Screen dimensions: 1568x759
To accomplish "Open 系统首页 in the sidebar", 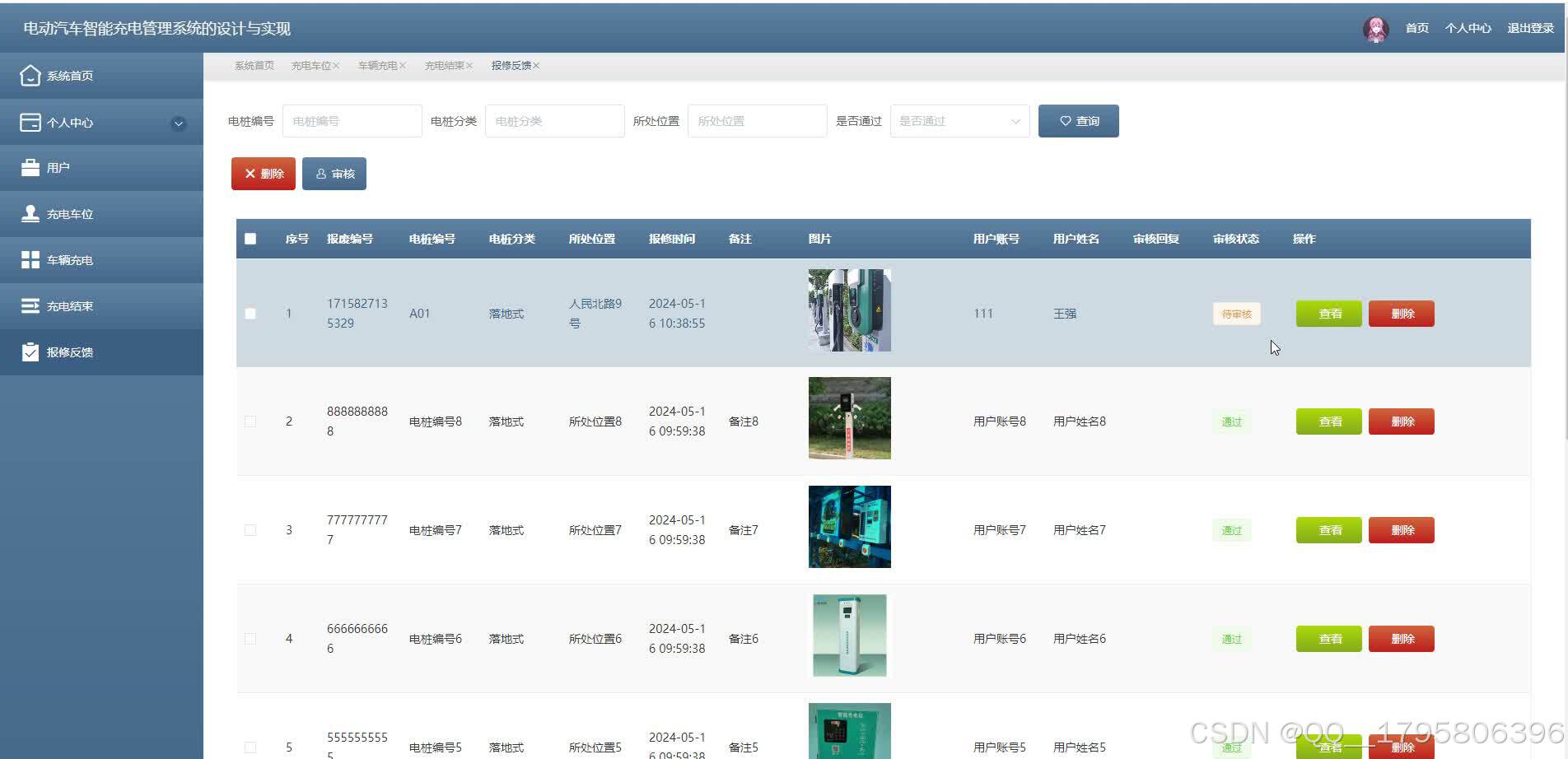I will coord(101,76).
